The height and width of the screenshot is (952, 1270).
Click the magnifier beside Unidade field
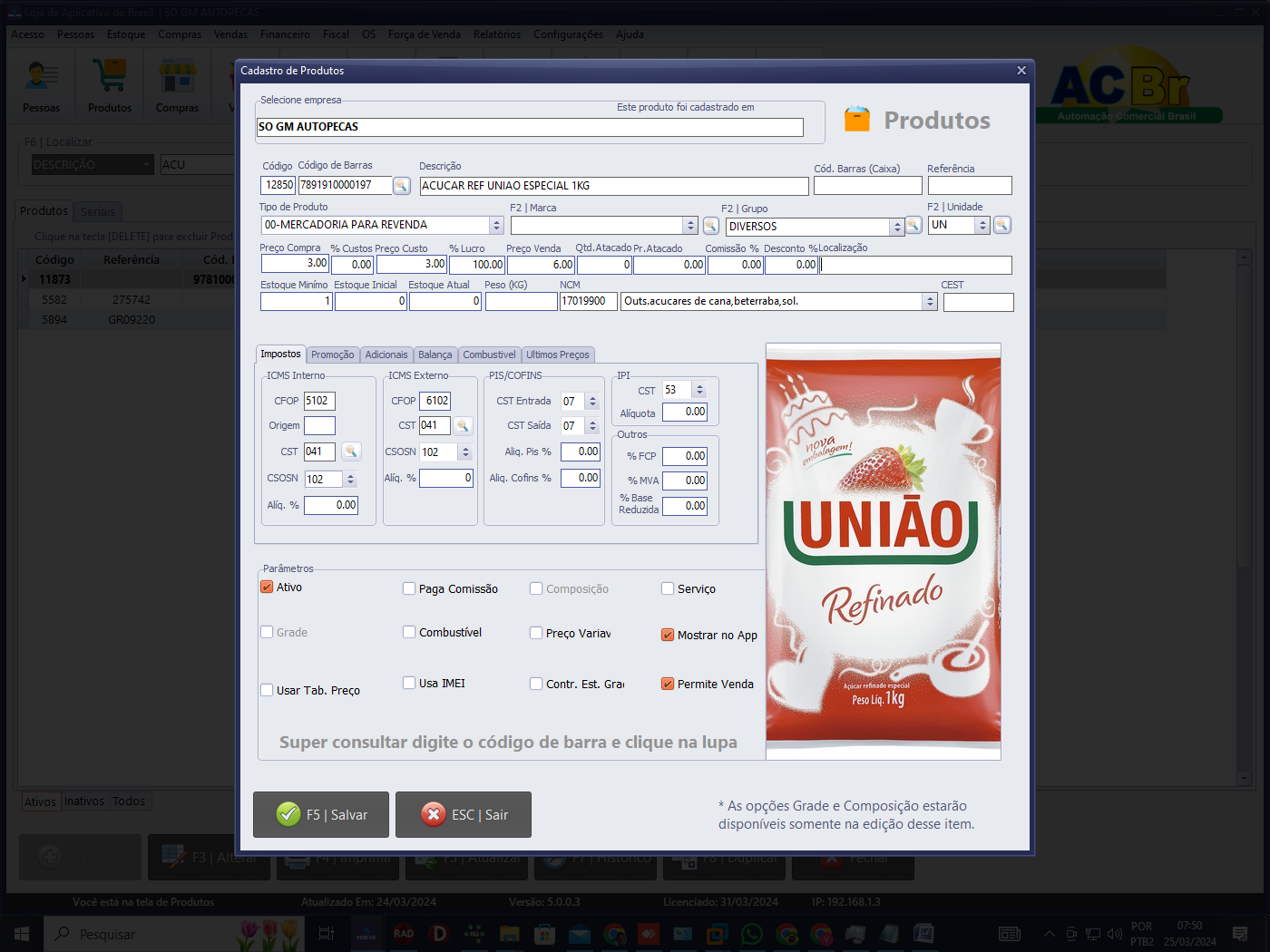(1002, 226)
